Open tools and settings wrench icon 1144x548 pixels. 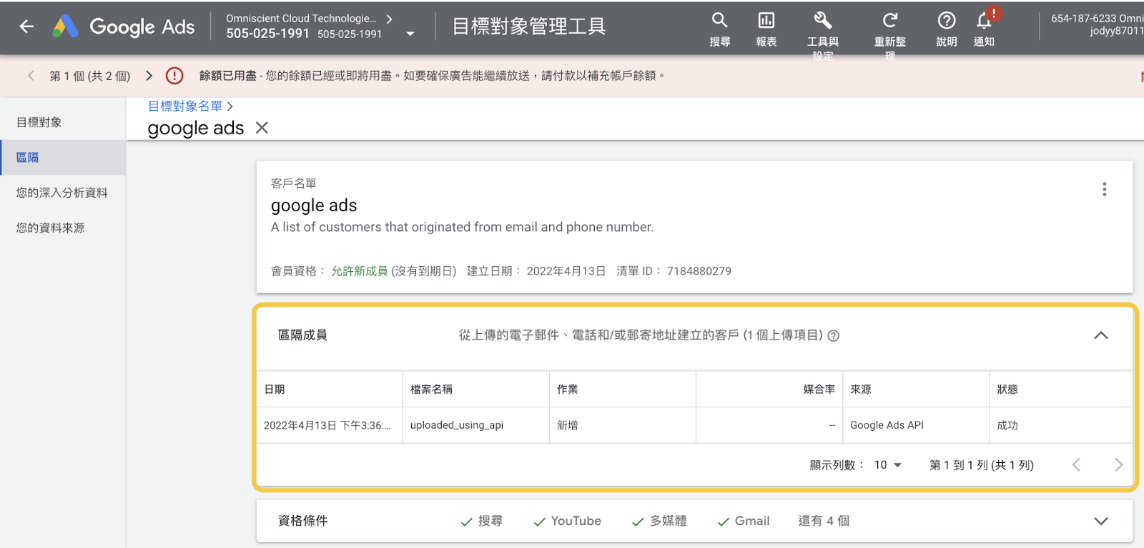click(823, 21)
